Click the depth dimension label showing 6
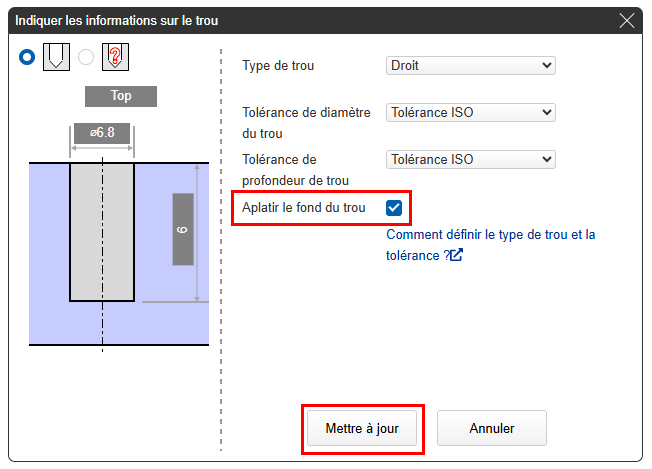This screenshot has height=469, width=652. (182, 229)
